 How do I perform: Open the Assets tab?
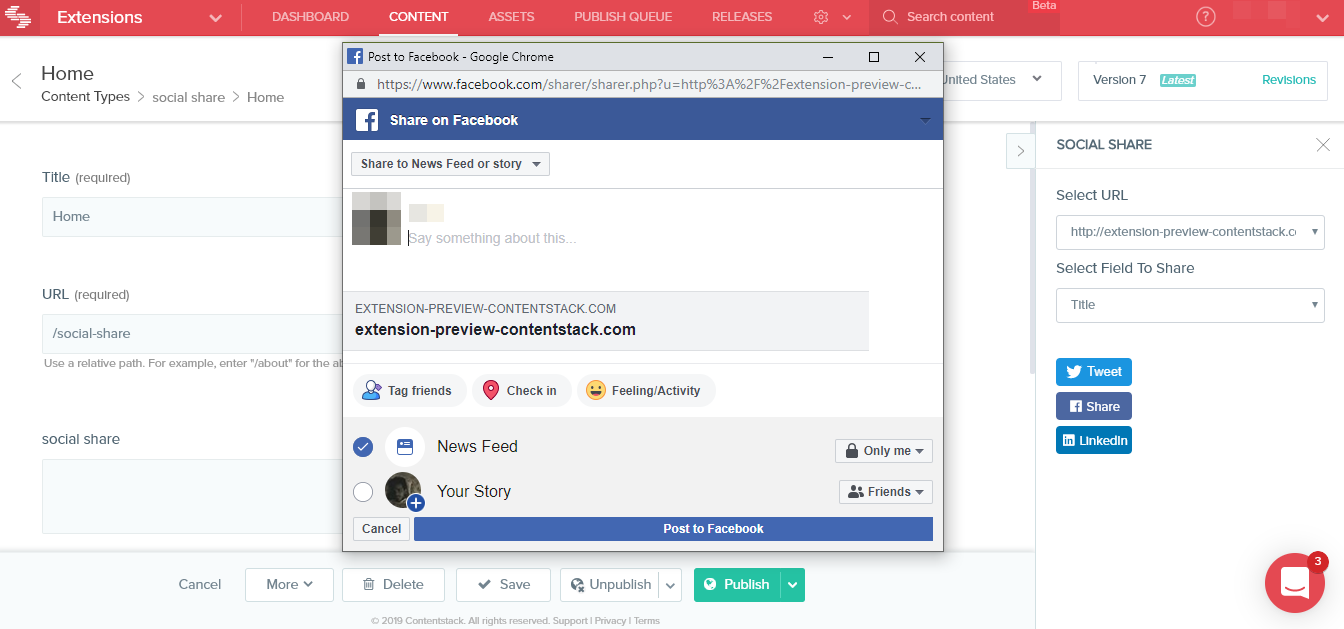(511, 17)
